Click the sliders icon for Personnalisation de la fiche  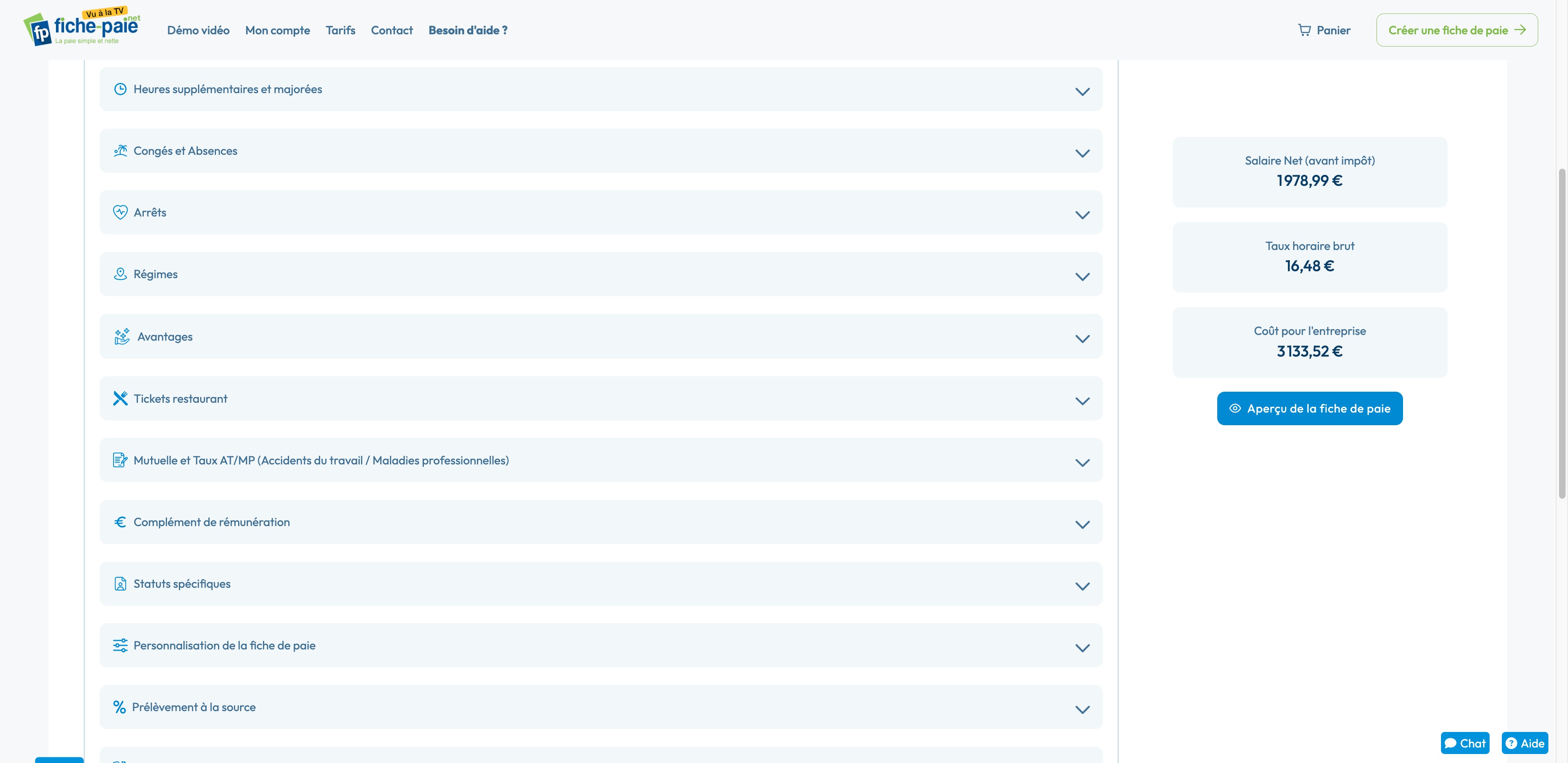coord(120,645)
